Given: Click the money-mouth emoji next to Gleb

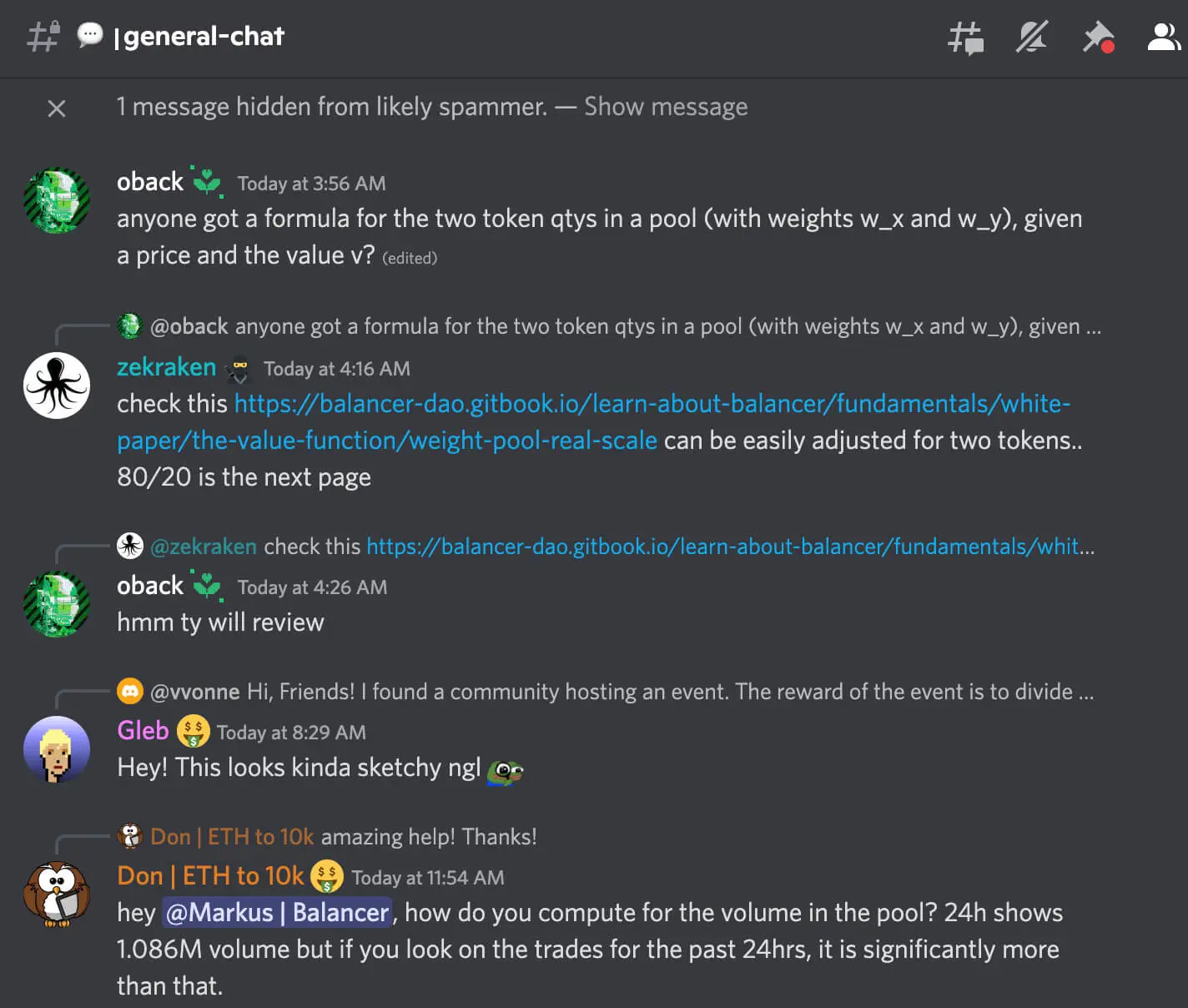Looking at the screenshot, I should (193, 731).
